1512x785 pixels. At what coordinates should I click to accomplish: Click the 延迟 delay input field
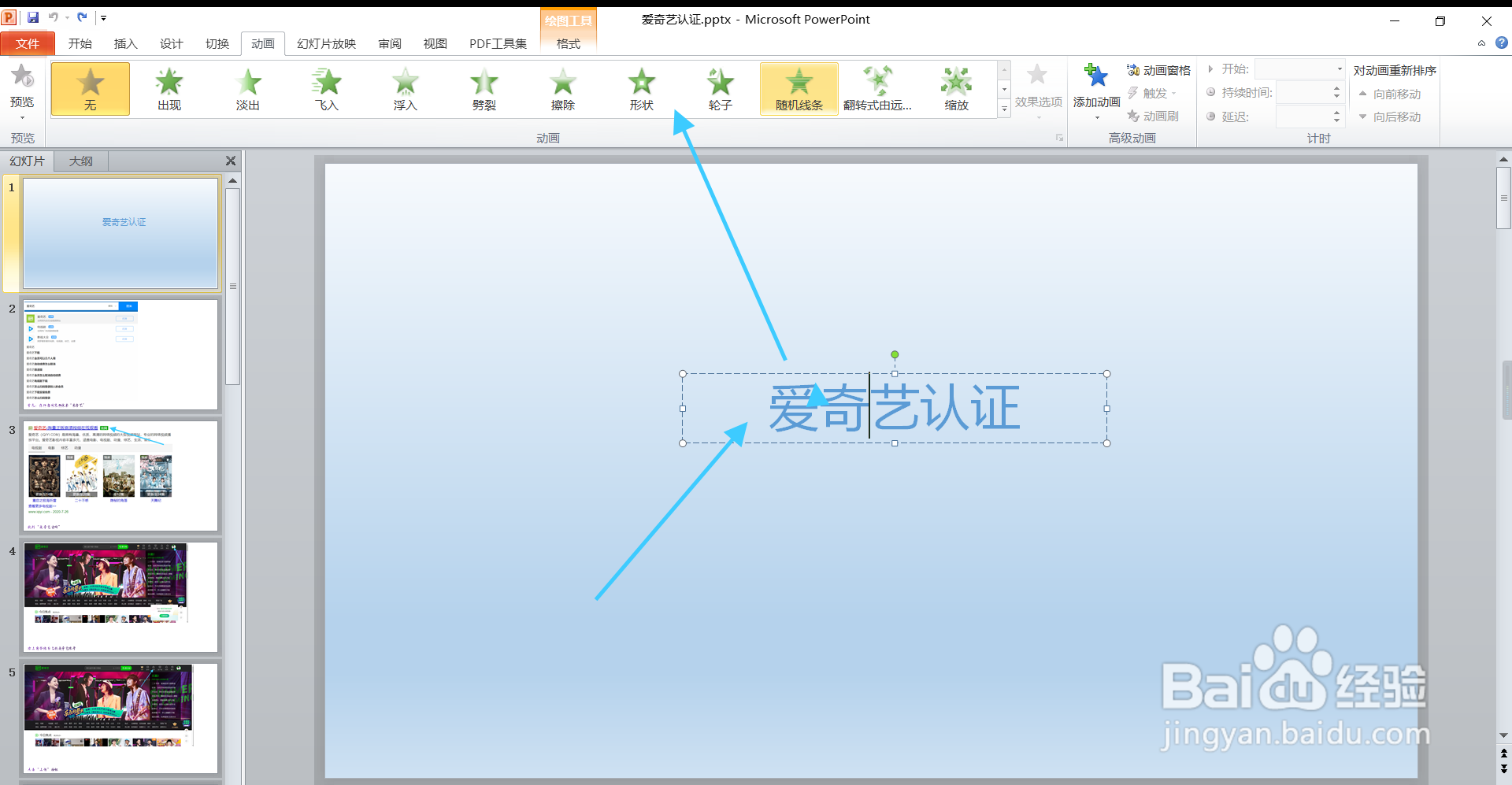[x=1303, y=117]
